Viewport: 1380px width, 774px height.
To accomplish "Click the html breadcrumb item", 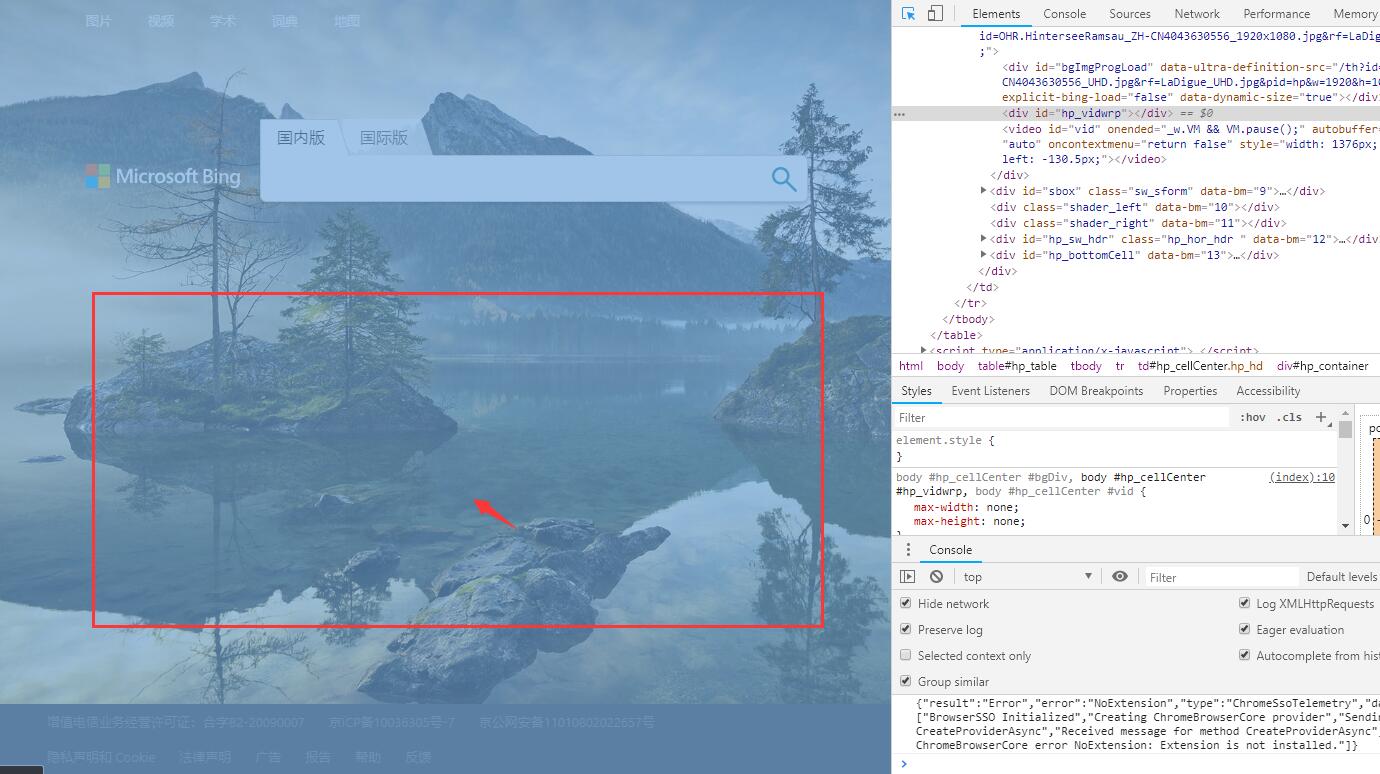I will point(911,366).
